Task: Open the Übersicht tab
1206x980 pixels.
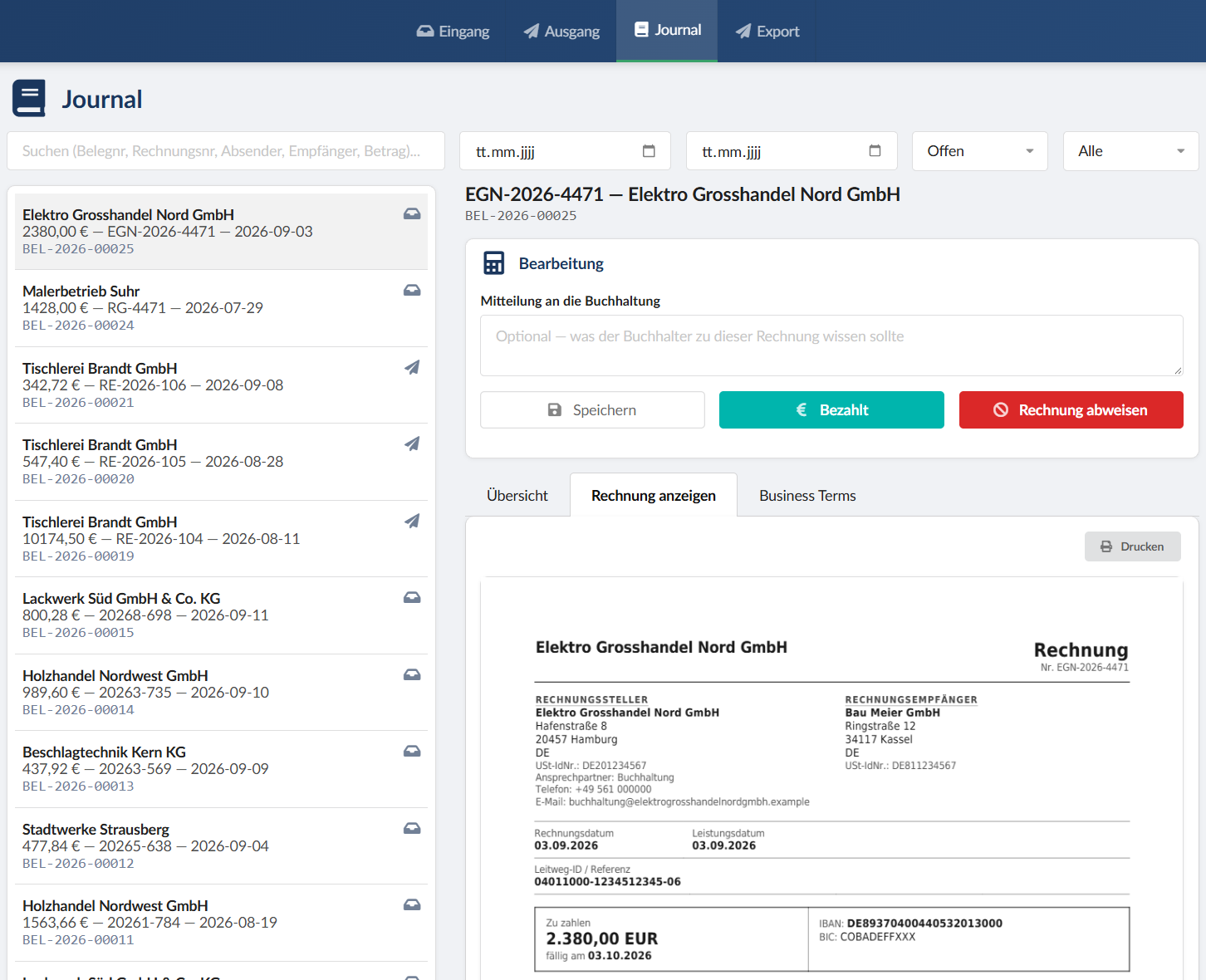Action: point(517,496)
